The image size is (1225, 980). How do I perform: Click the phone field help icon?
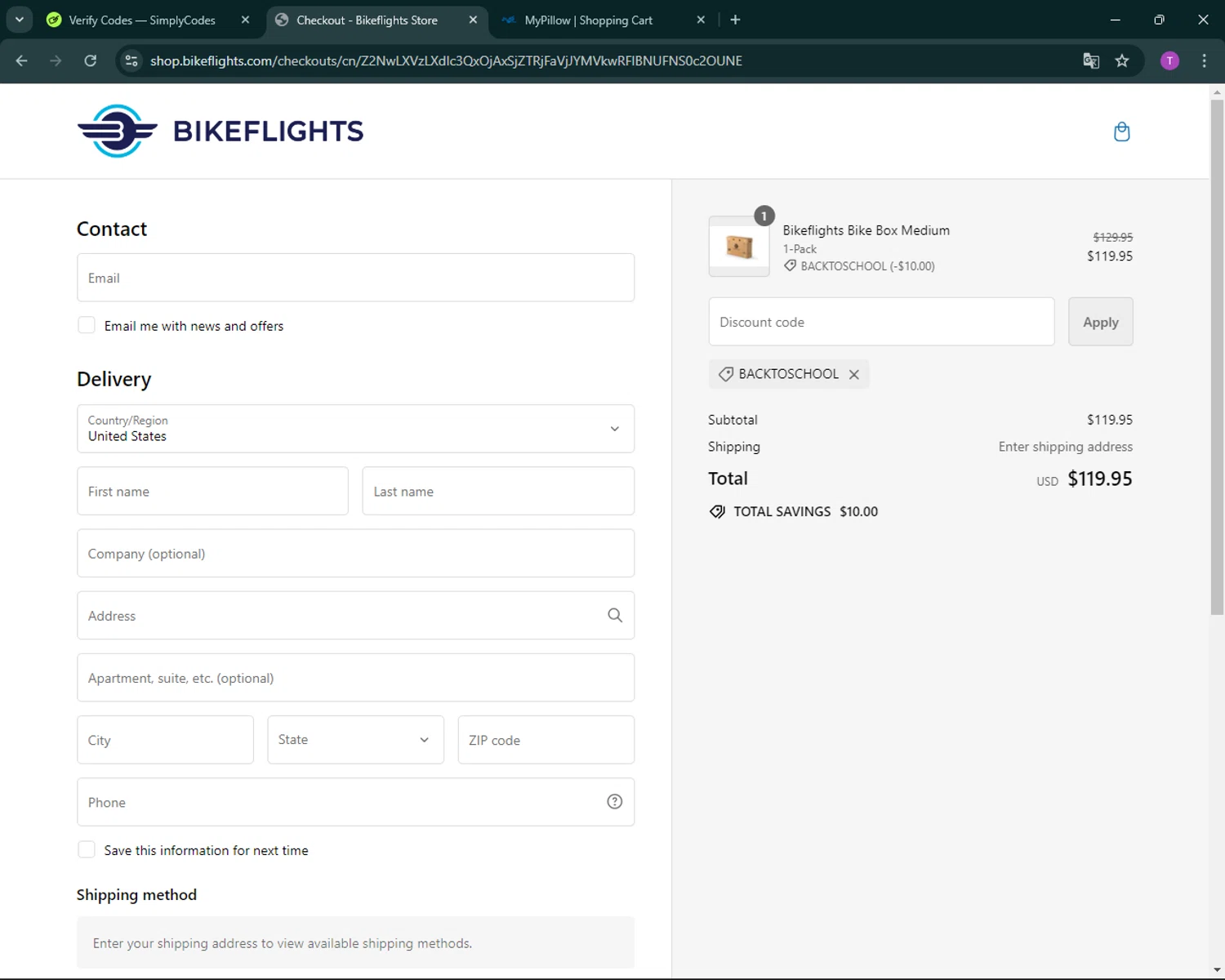pyautogui.click(x=615, y=802)
